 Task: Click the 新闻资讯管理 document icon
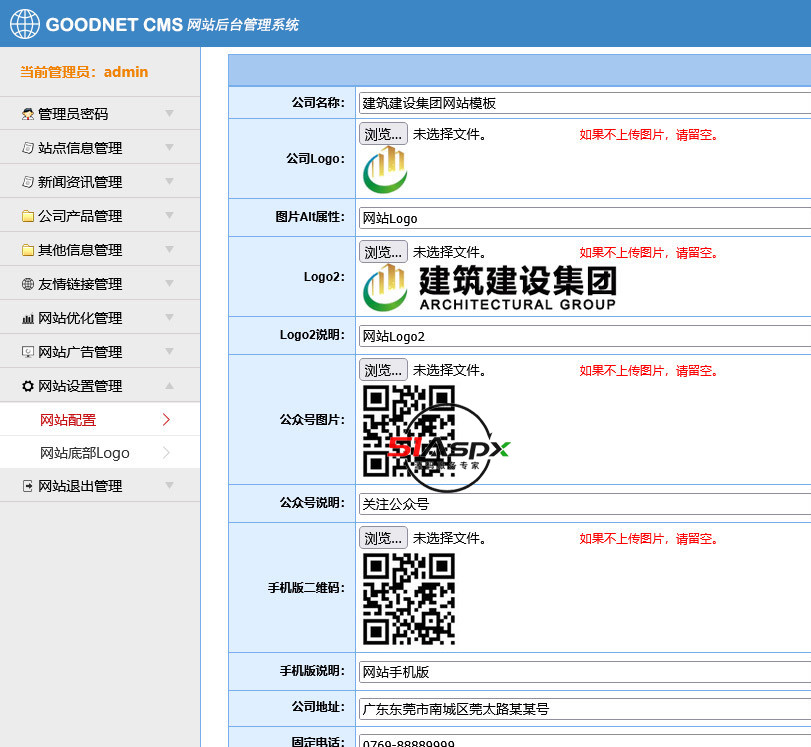(x=28, y=182)
